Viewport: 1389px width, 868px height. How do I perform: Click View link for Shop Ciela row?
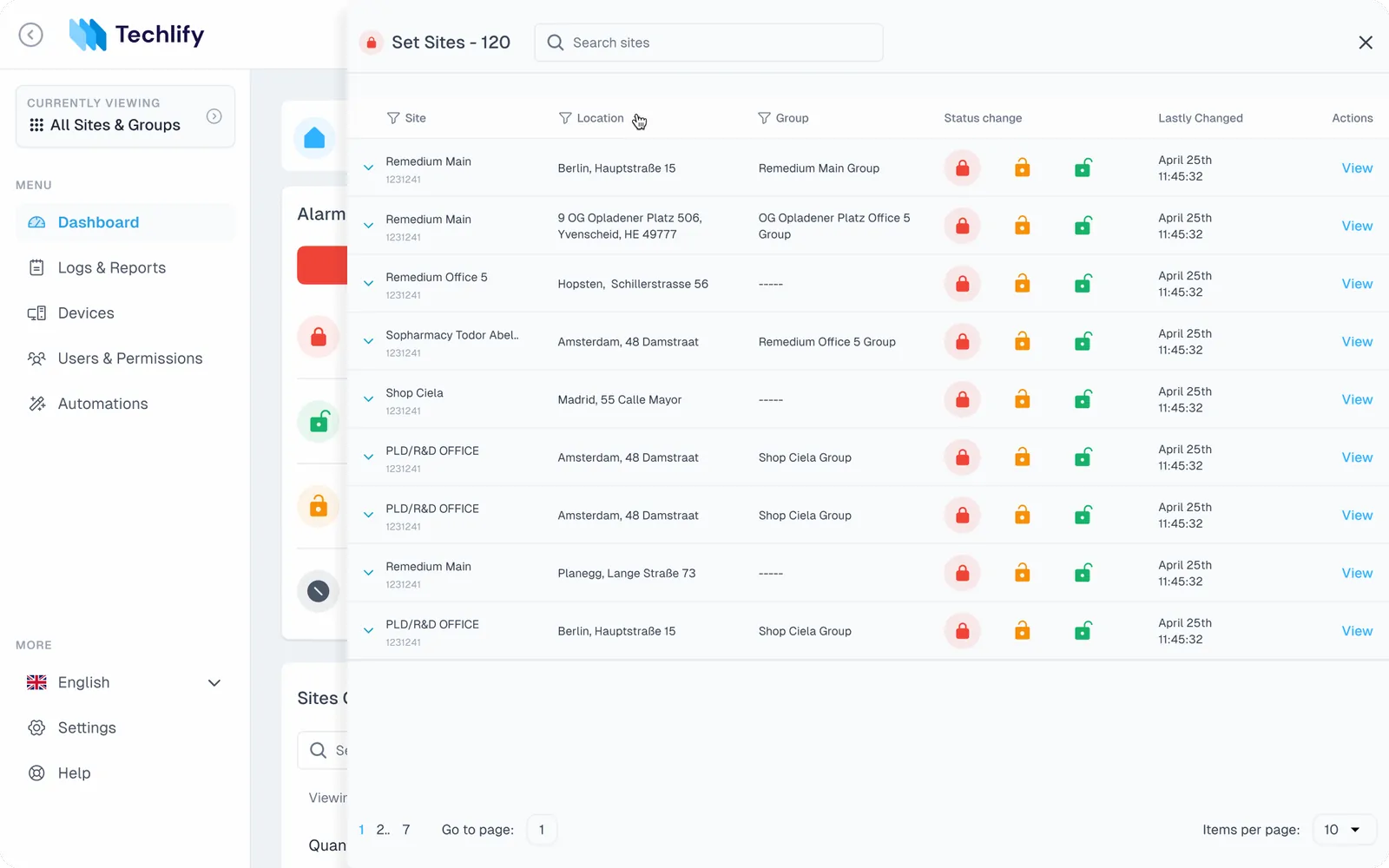(x=1357, y=399)
